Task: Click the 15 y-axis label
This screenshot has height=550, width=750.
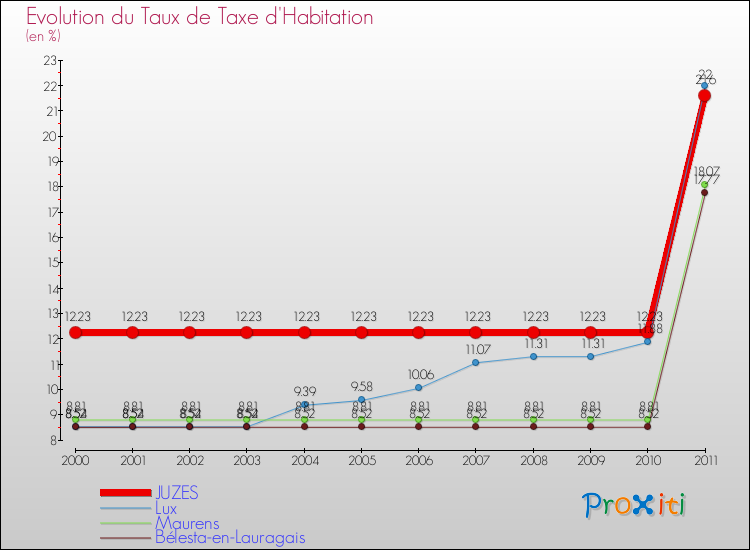Action: 52,263
